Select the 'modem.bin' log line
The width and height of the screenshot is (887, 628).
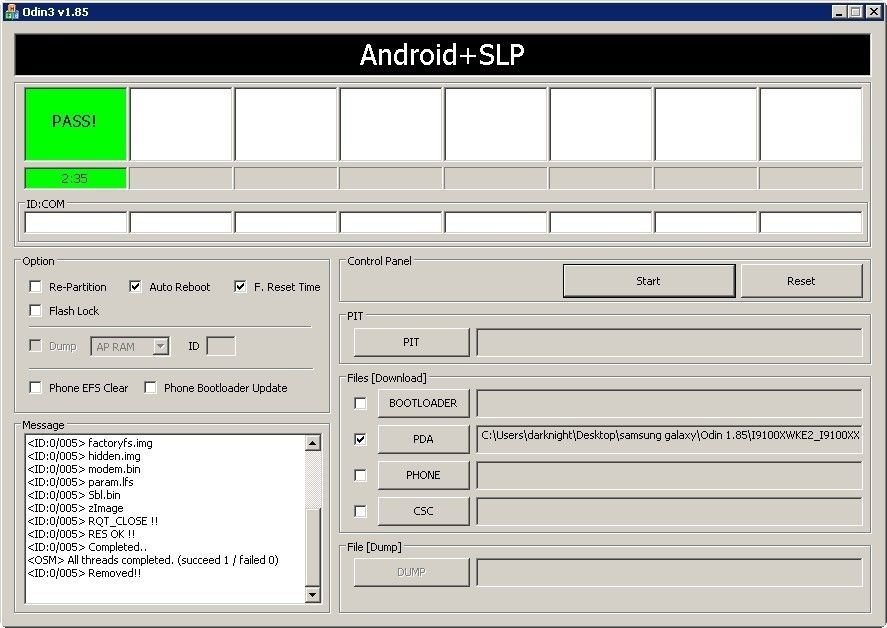click(x=84, y=469)
